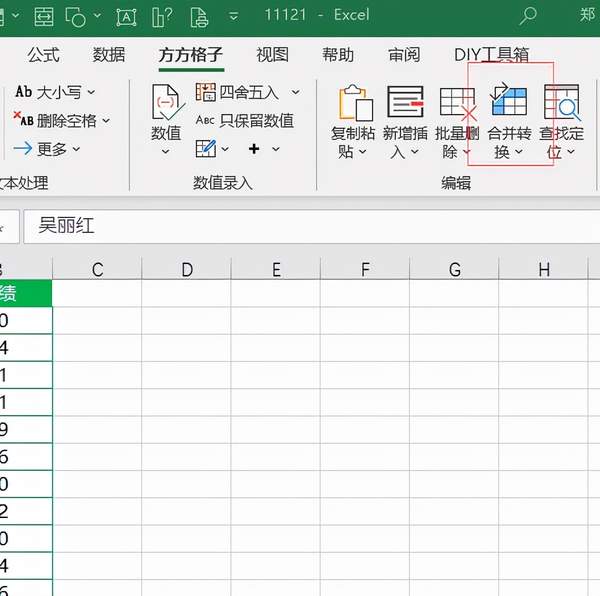Click the 四舍五入 rounding button
This screenshot has height=596, width=600.
240,92
